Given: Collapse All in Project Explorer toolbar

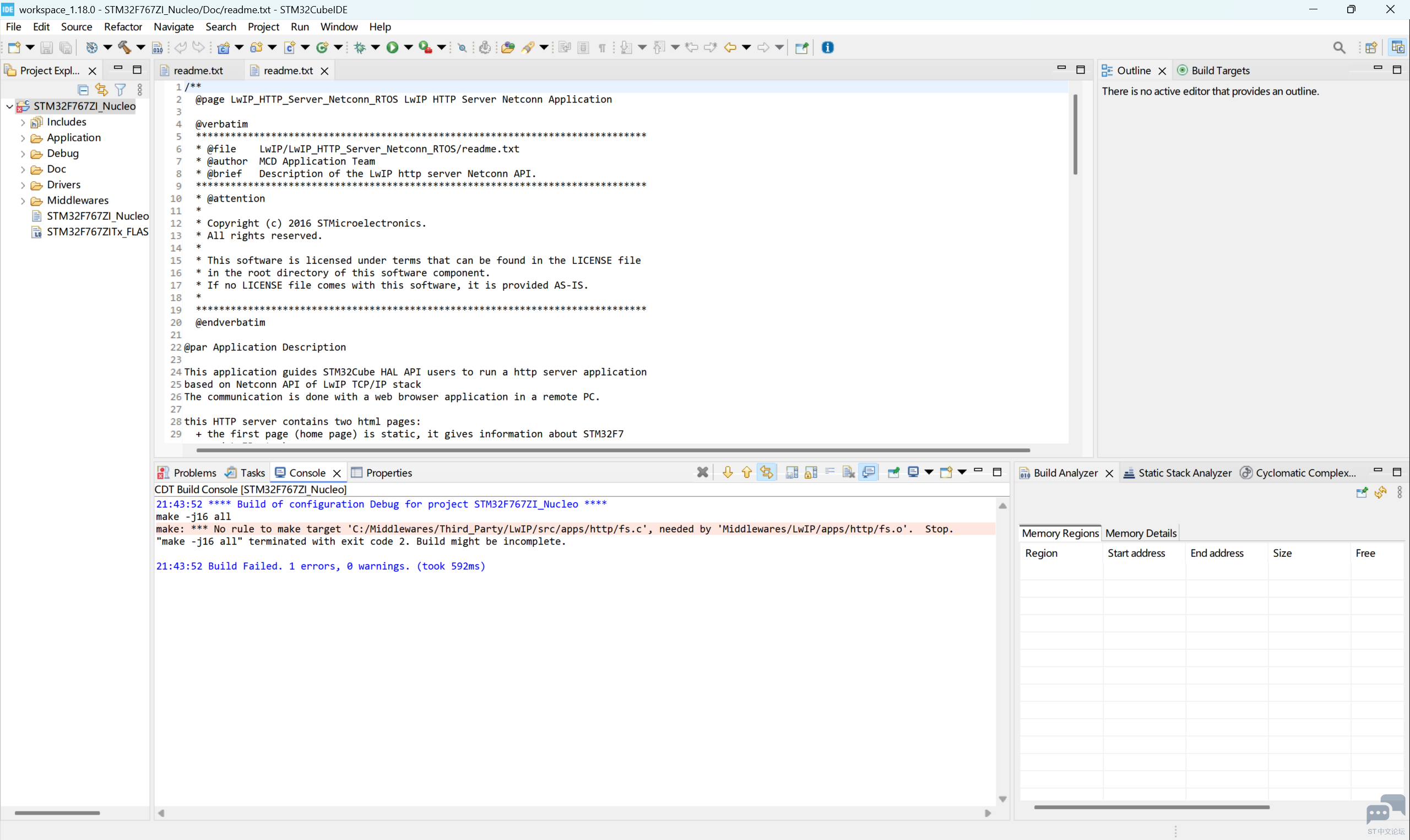Looking at the screenshot, I should [x=83, y=89].
